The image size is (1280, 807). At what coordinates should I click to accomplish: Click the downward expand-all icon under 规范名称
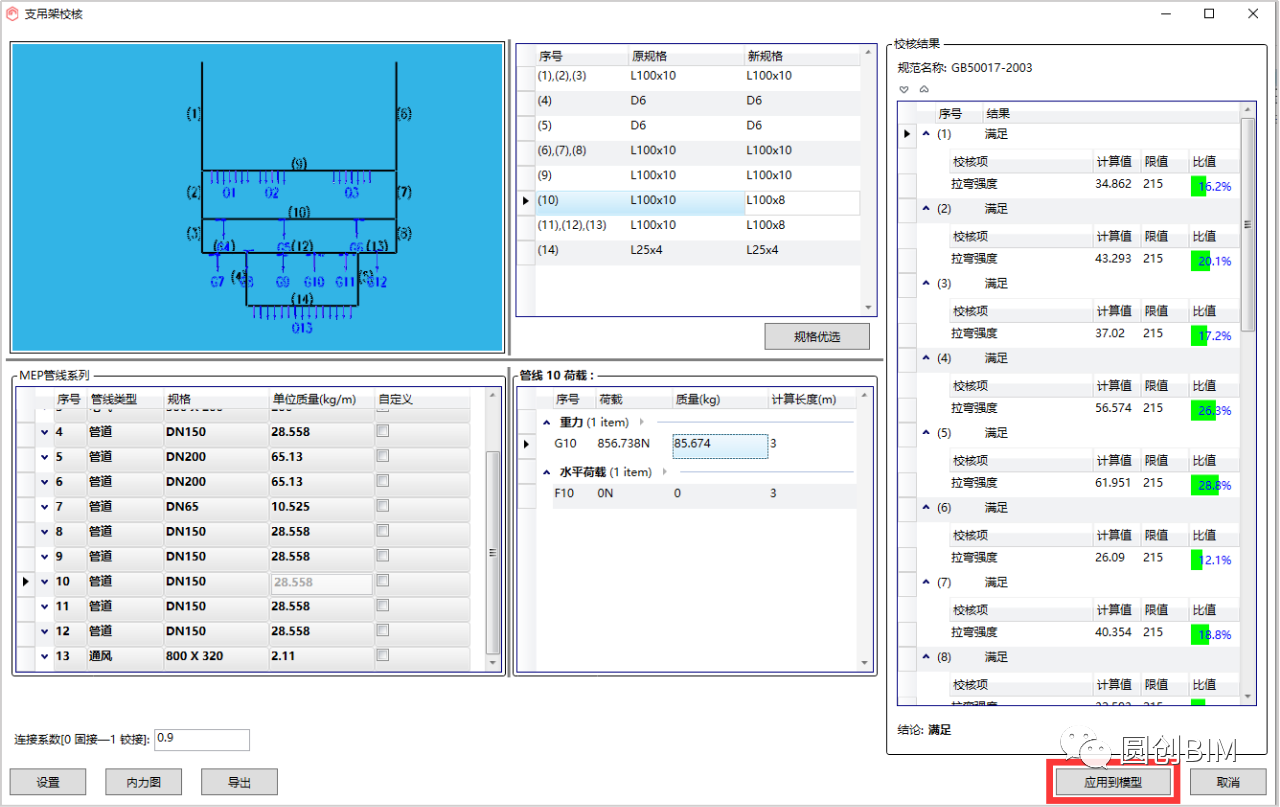(x=904, y=90)
